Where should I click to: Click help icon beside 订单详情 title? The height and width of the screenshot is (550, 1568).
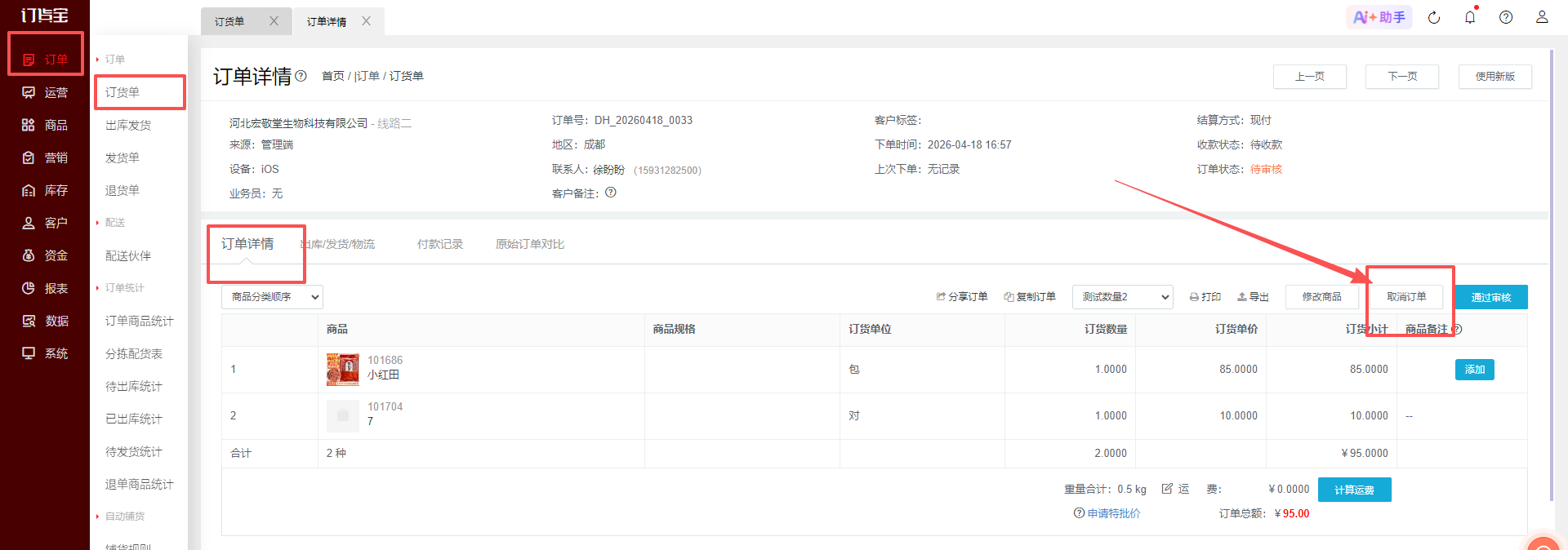(x=301, y=76)
